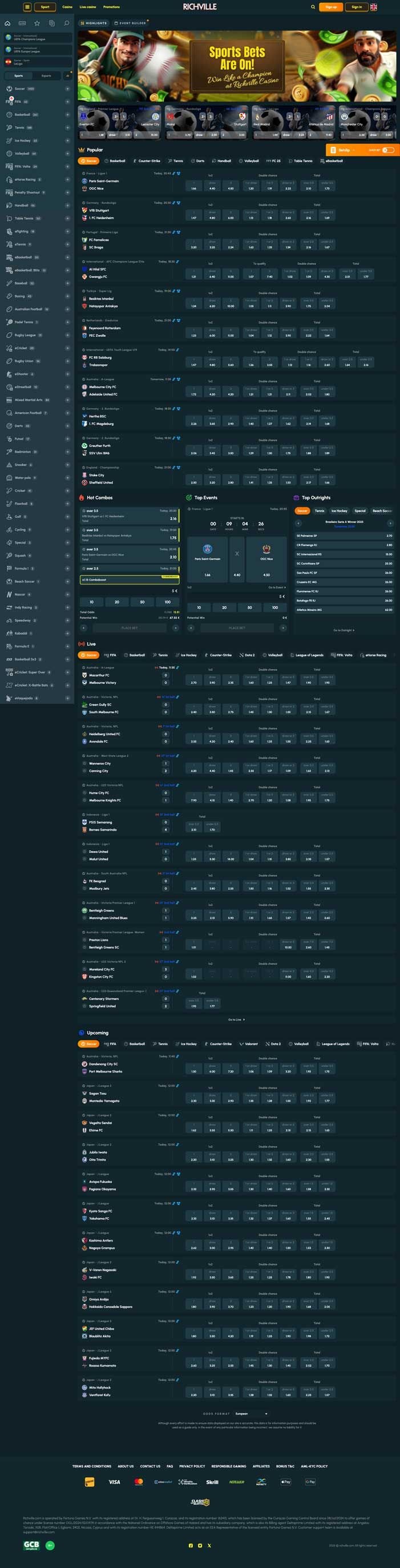Select the Besiktas vs Hatayspor over 3.5 combo
Screen dimensions: 400x1568
click(130, 535)
